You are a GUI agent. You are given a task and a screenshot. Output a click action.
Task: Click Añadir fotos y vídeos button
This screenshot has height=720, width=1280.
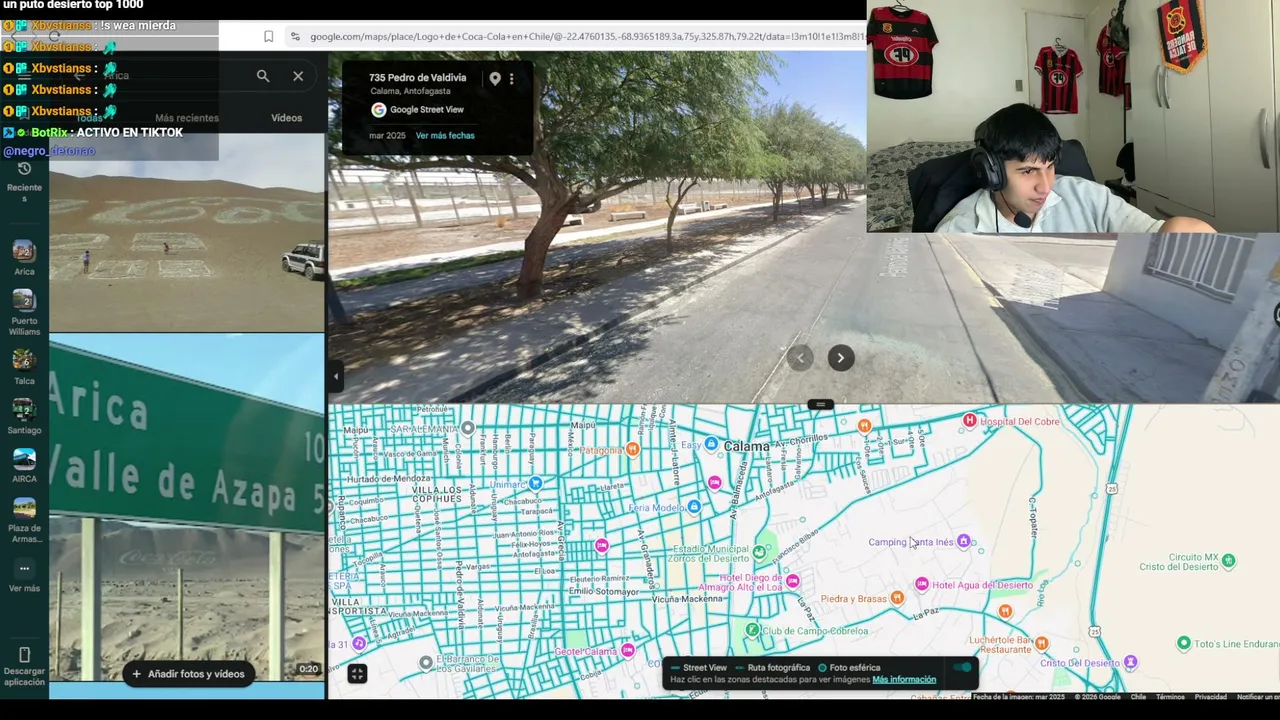coord(188,674)
